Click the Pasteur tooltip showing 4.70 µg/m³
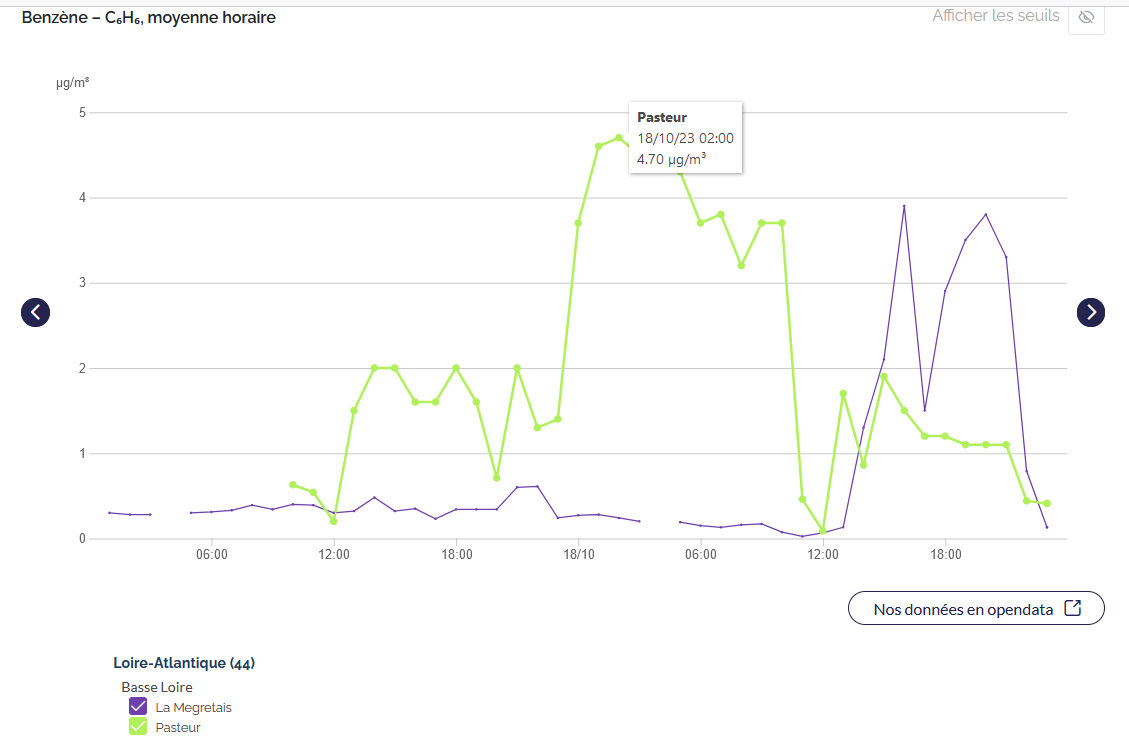This screenshot has height=751, width=1129. (x=685, y=138)
